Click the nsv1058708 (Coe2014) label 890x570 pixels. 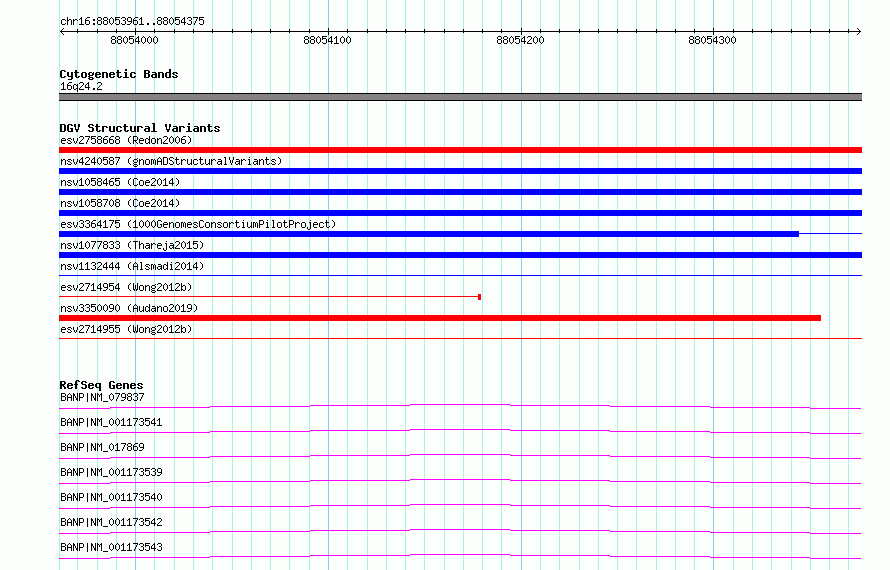click(x=120, y=203)
